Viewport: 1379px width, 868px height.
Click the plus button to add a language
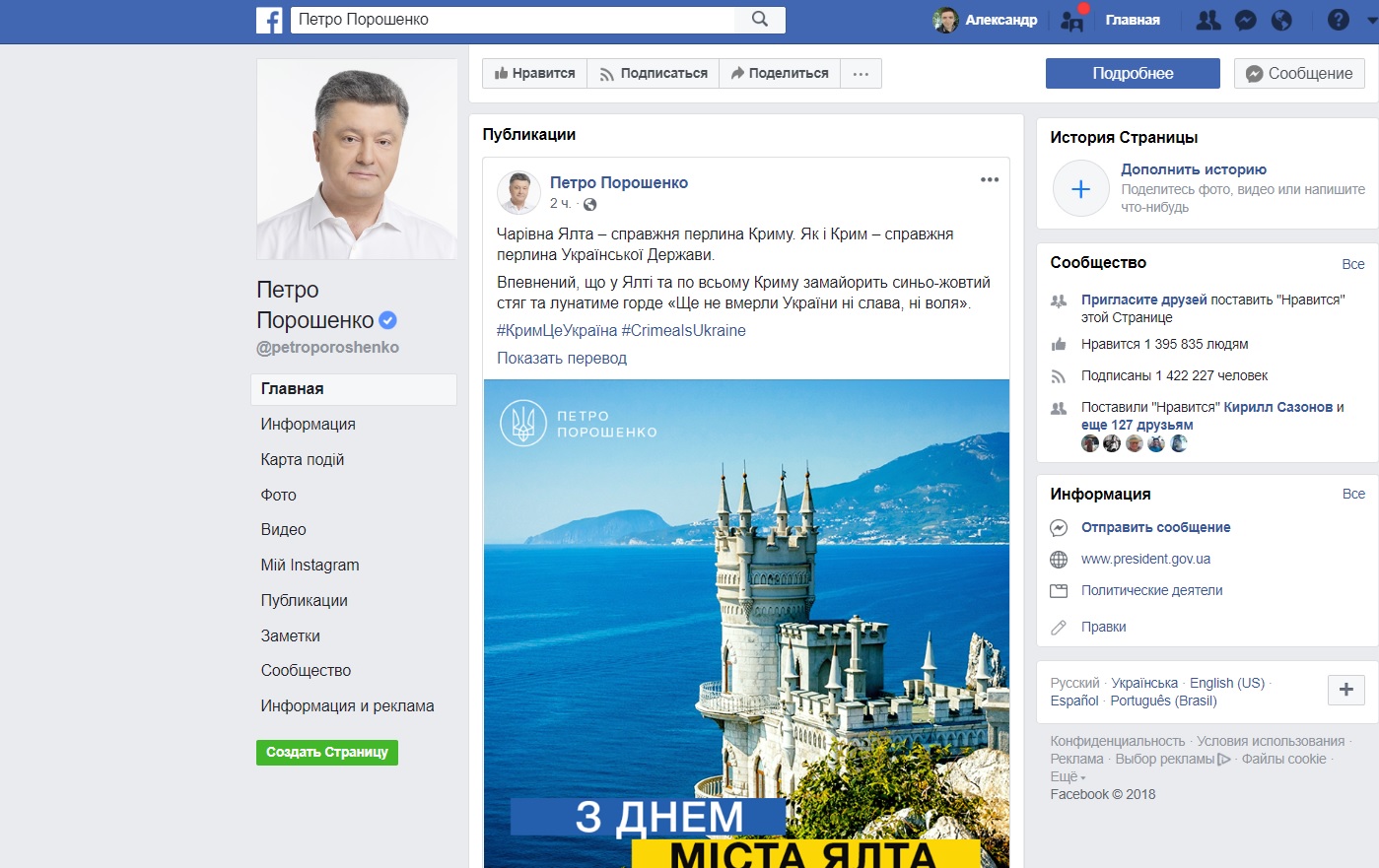click(1346, 690)
